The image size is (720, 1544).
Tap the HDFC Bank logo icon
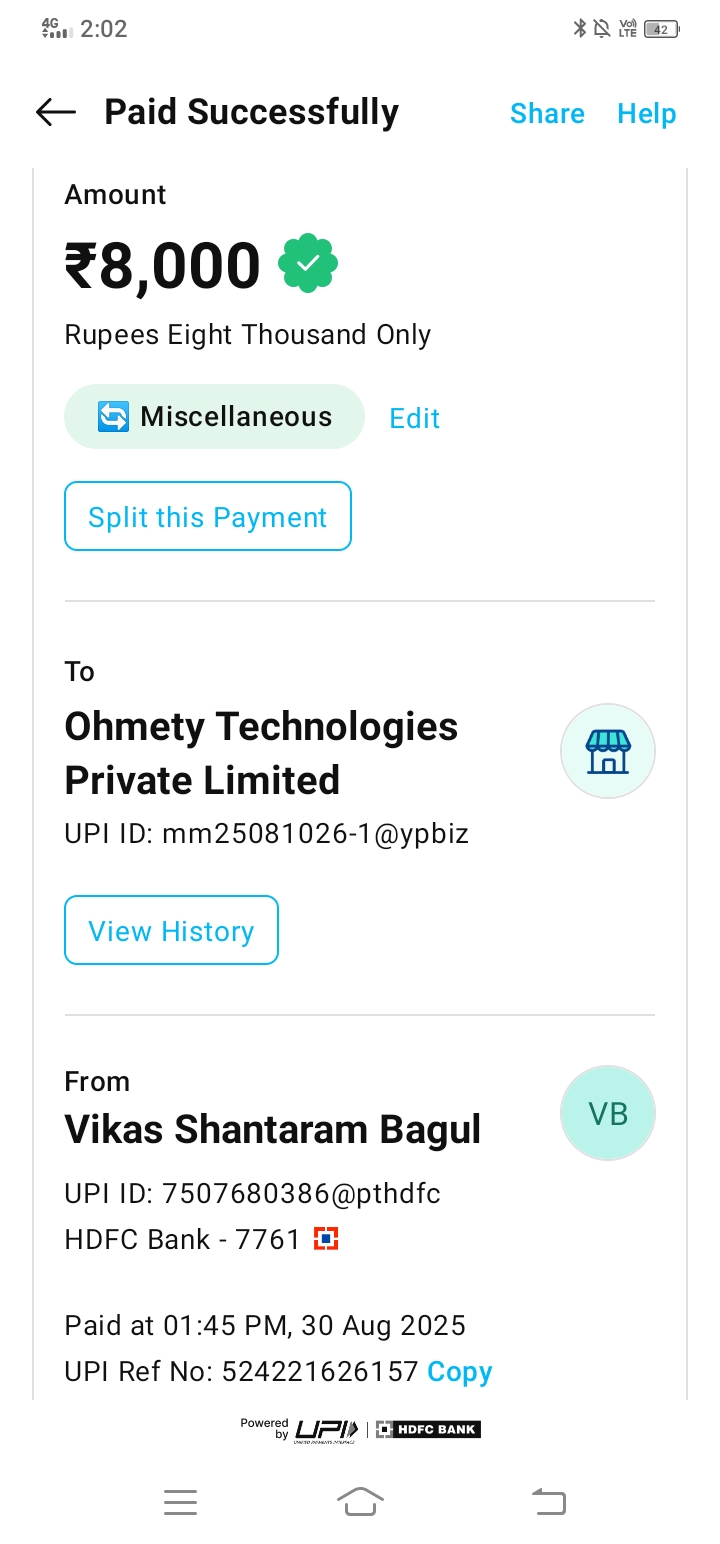326,1240
